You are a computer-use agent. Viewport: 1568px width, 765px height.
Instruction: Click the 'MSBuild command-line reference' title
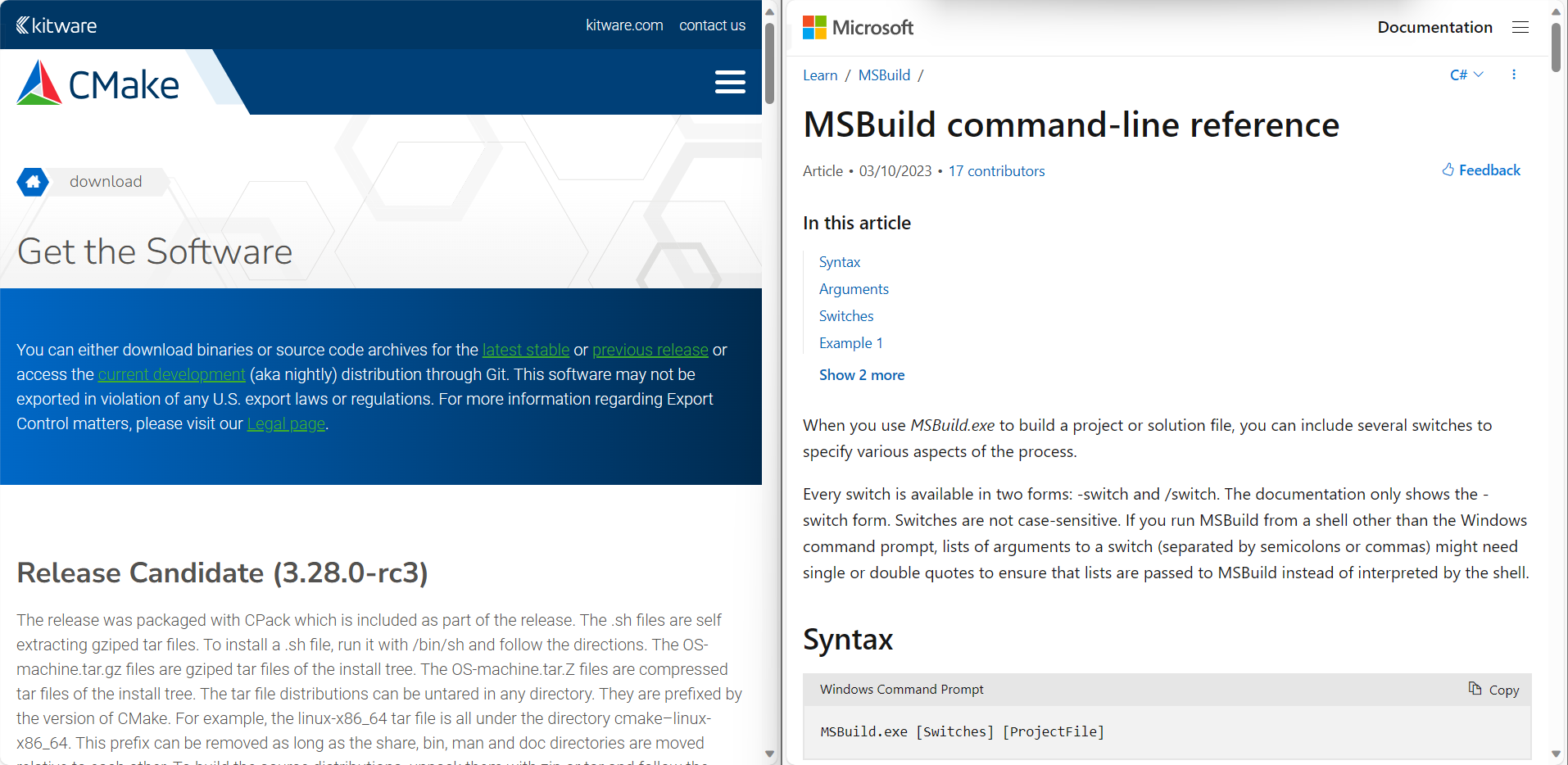click(1071, 124)
